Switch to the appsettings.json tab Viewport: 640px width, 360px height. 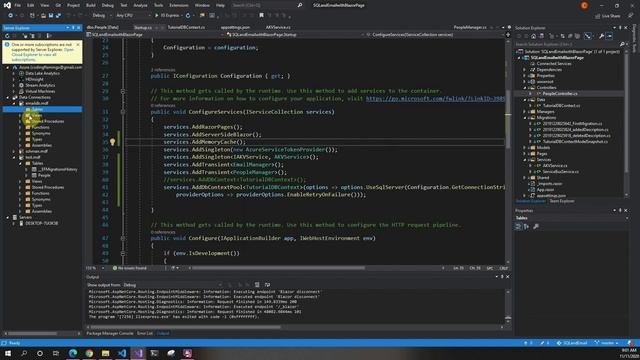pos(235,27)
